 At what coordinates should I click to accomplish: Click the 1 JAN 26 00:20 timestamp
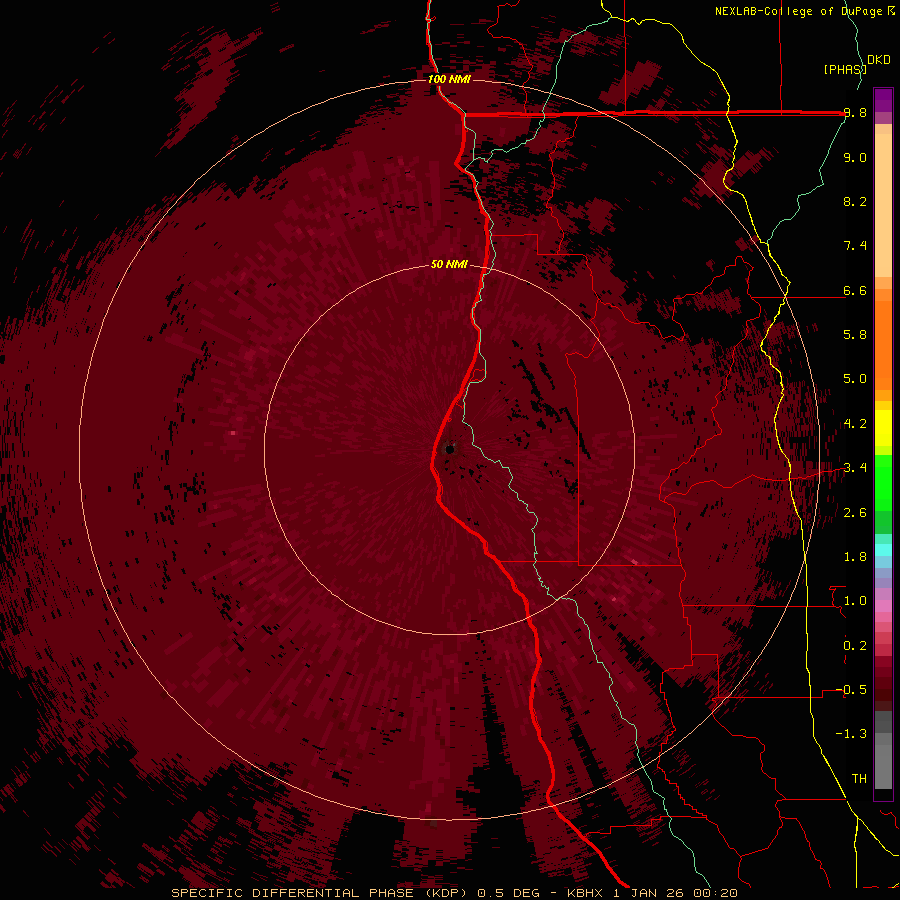[x=675, y=893]
